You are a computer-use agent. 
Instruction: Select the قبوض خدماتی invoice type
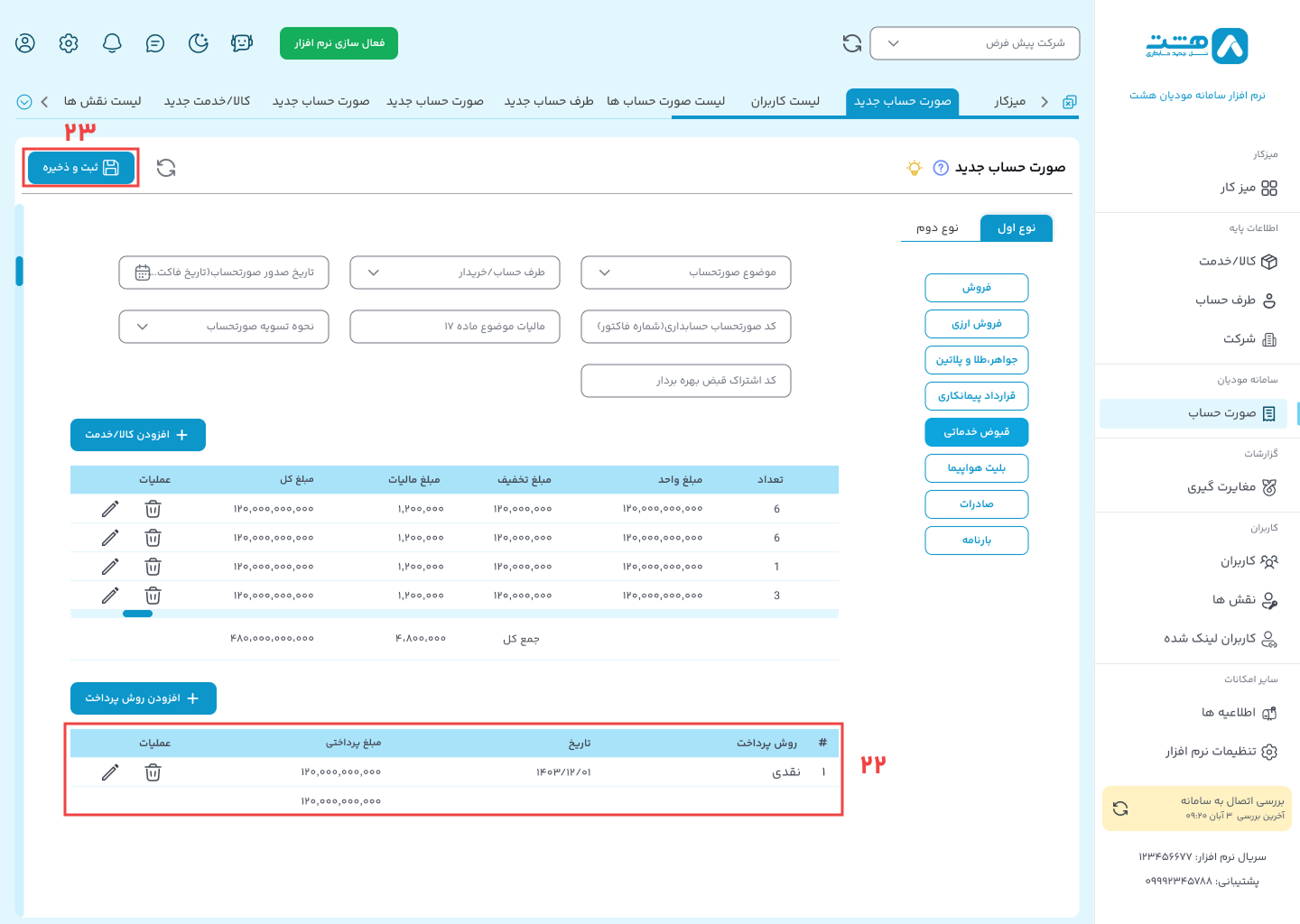[x=976, y=432]
